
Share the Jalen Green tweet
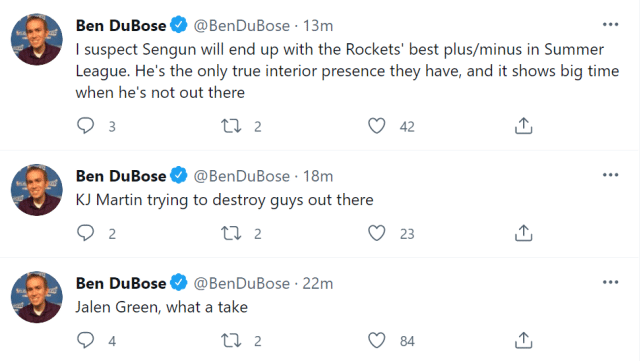click(x=523, y=340)
